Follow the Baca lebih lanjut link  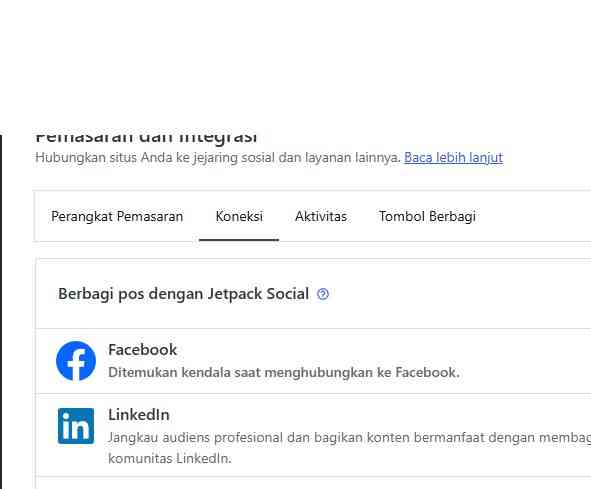[x=453, y=157]
